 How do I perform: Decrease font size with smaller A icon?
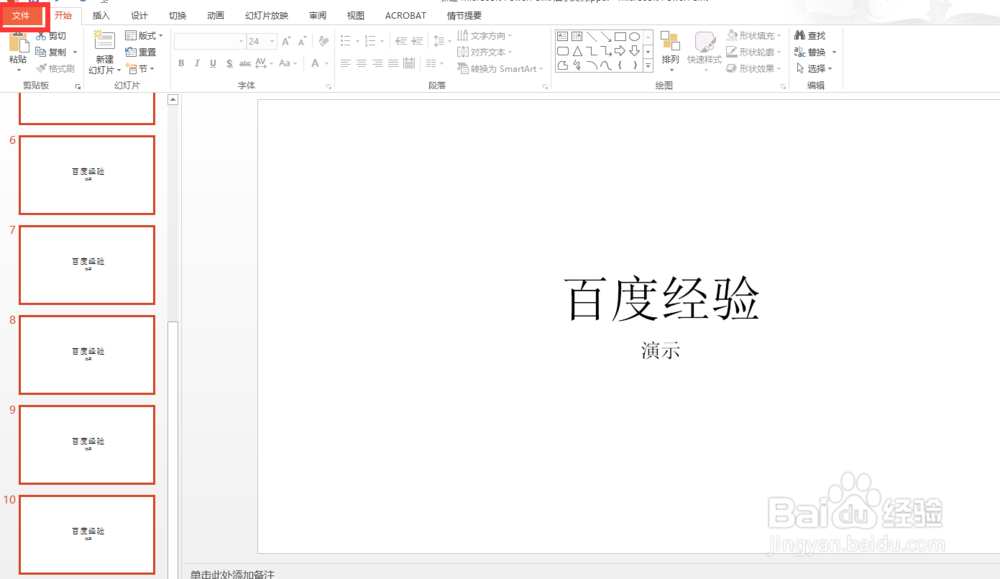click(302, 41)
